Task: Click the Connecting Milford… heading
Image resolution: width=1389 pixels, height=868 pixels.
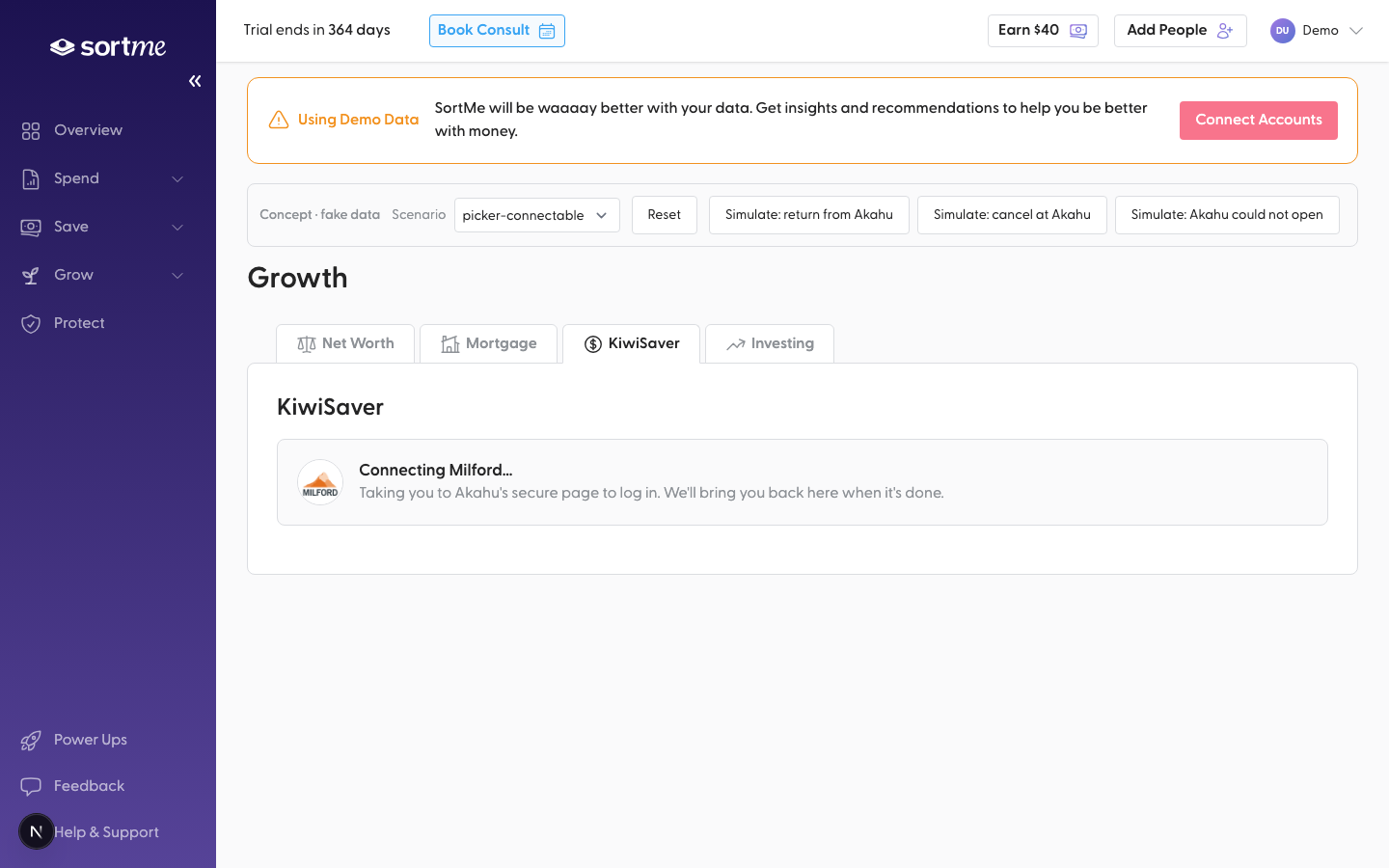Action: click(x=435, y=470)
